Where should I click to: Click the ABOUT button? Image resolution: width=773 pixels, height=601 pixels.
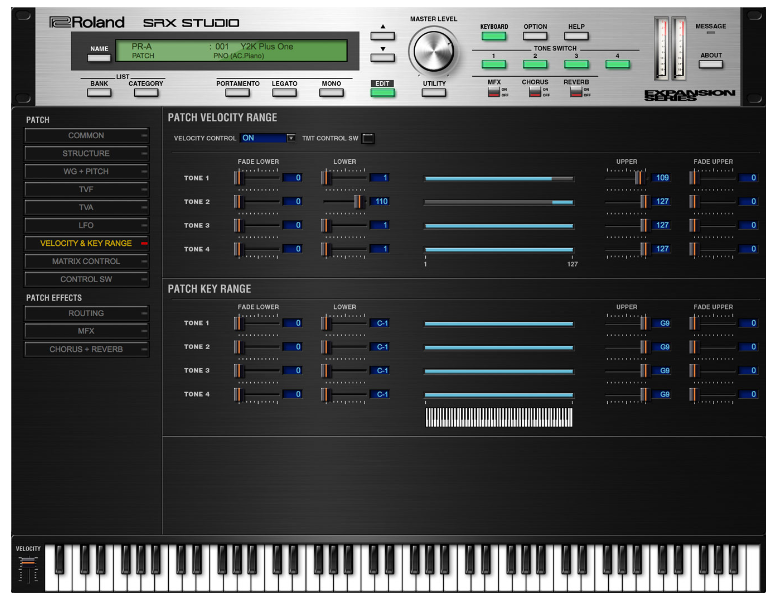711,64
